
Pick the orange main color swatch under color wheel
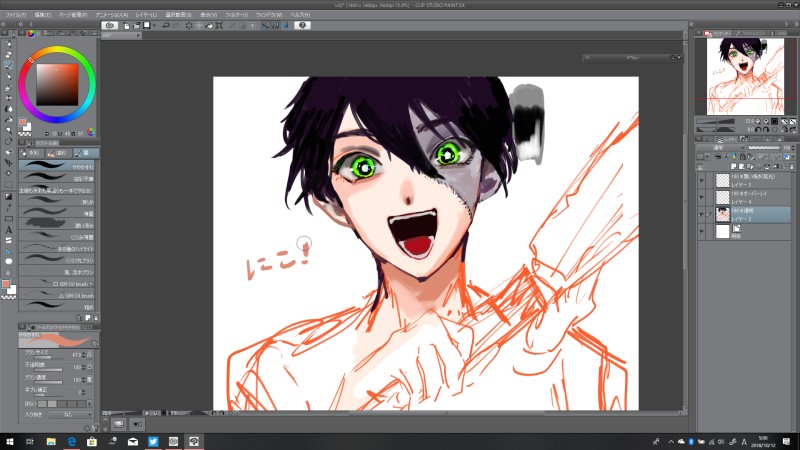[x=22, y=122]
